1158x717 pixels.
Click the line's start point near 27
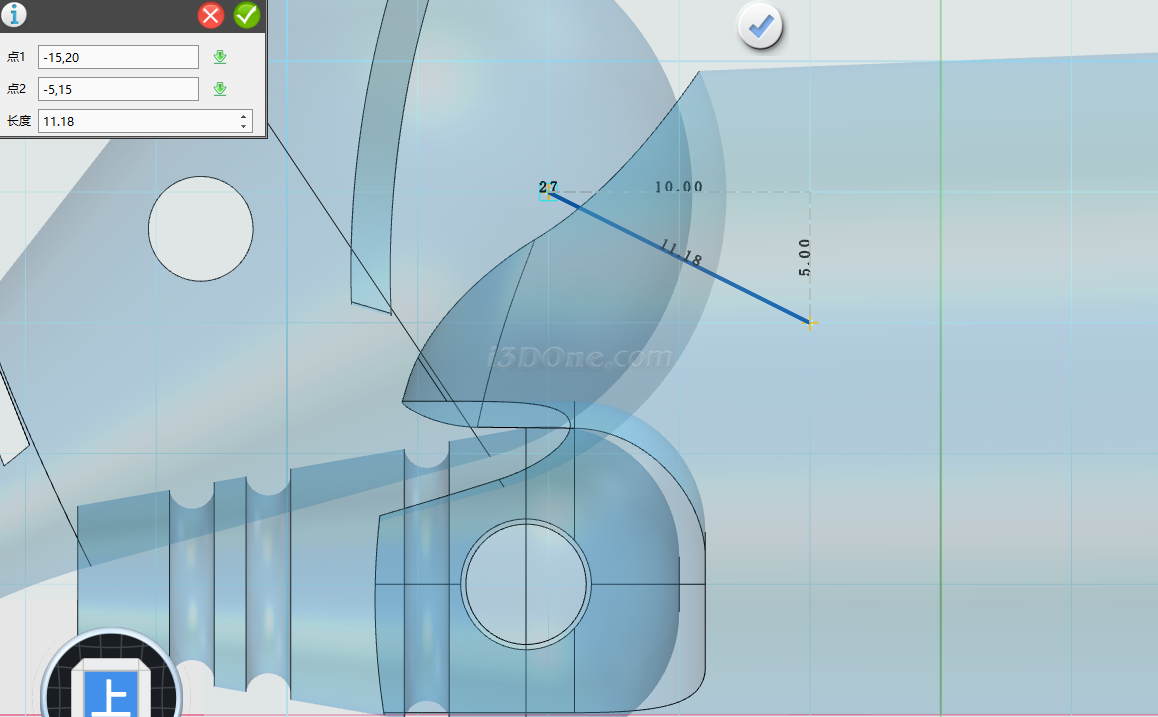pos(547,194)
